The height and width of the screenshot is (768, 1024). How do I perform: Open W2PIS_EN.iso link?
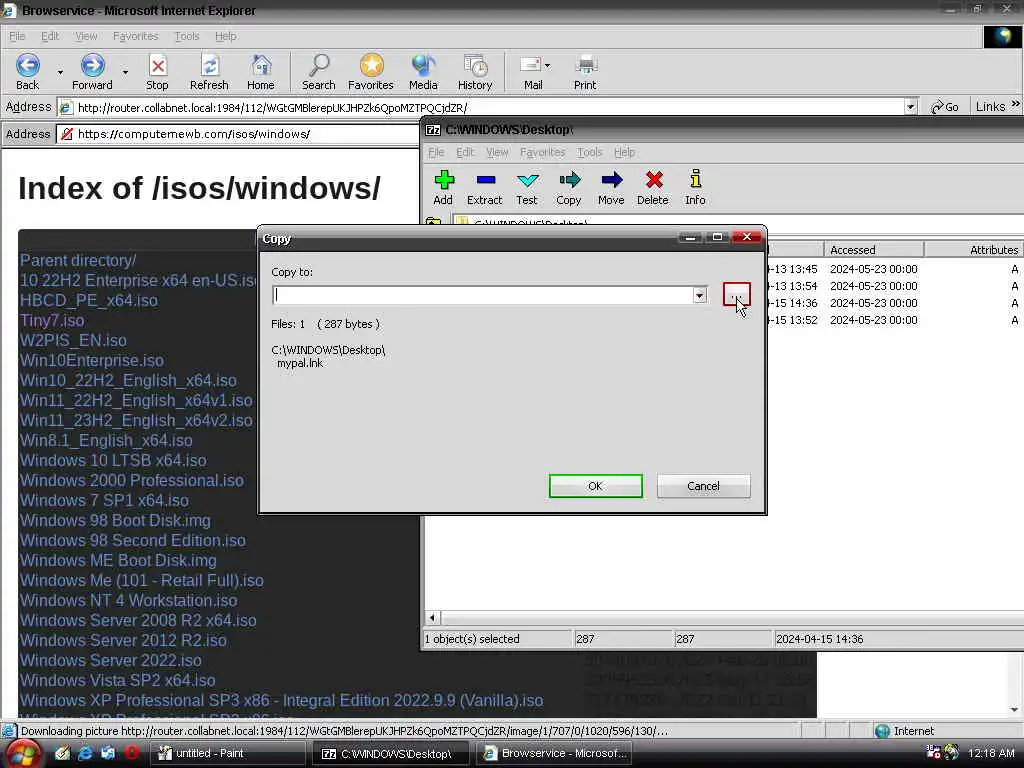click(x=73, y=341)
